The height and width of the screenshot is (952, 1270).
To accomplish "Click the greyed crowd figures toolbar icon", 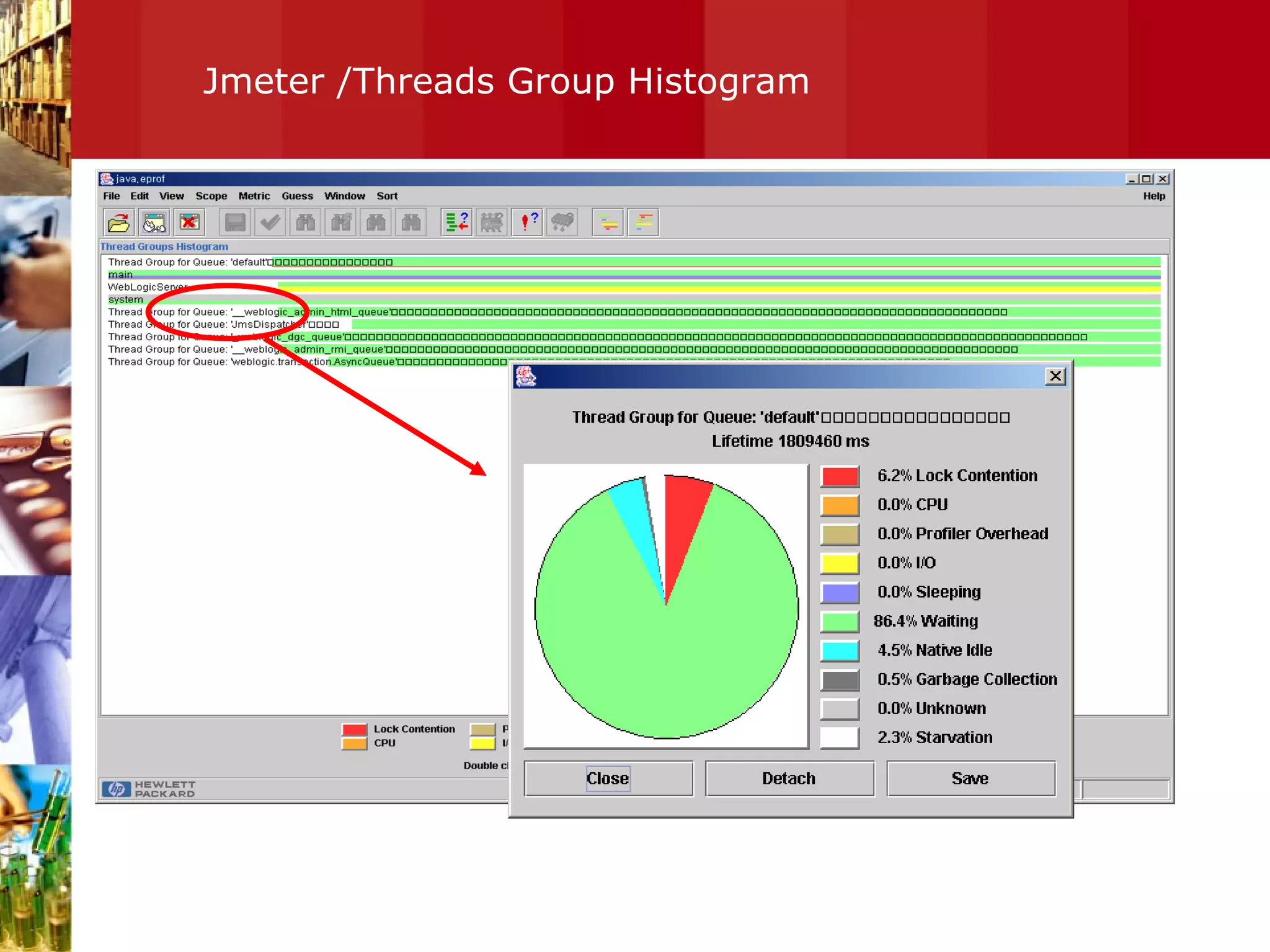I will click(492, 222).
